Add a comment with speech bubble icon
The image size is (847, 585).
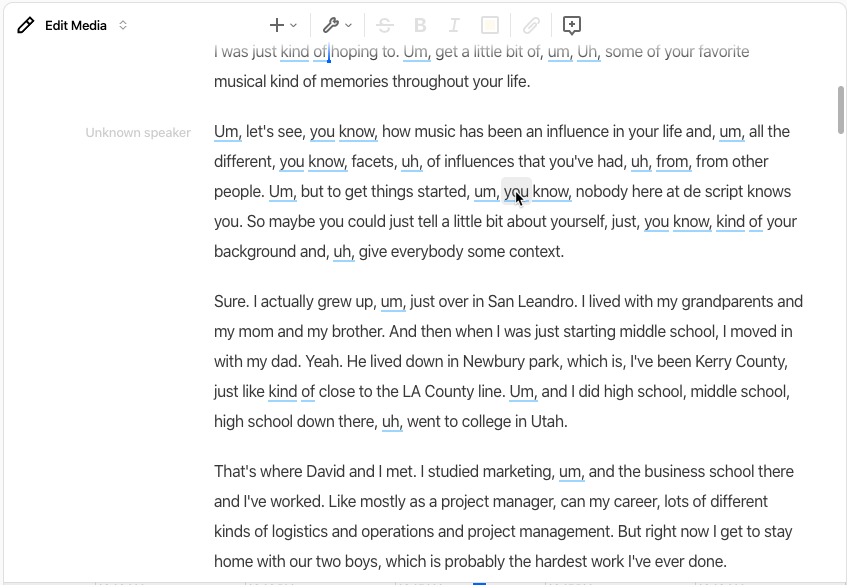[572, 25]
